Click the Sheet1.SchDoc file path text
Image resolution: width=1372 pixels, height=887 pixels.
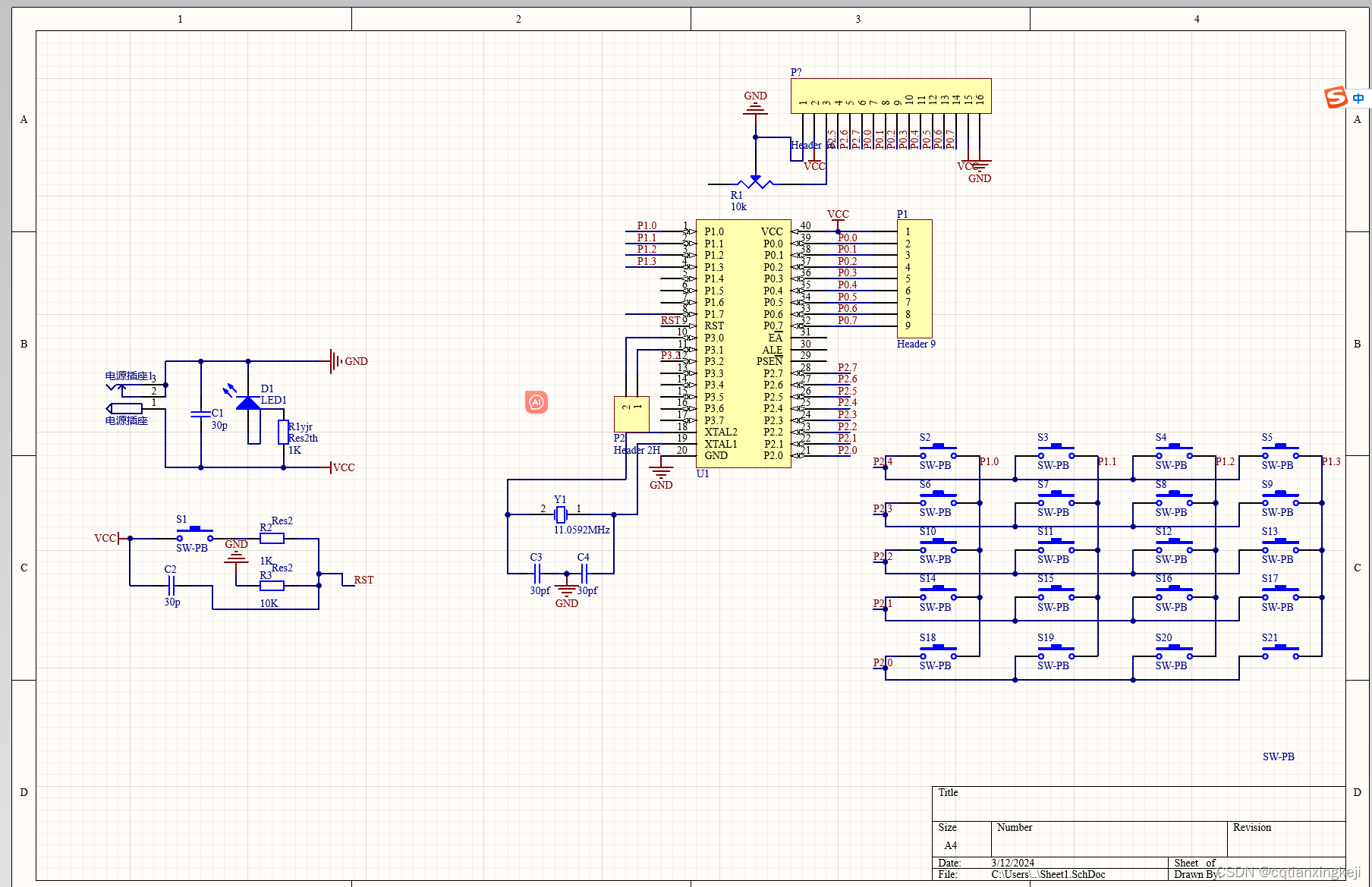click(x=1048, y=874)
